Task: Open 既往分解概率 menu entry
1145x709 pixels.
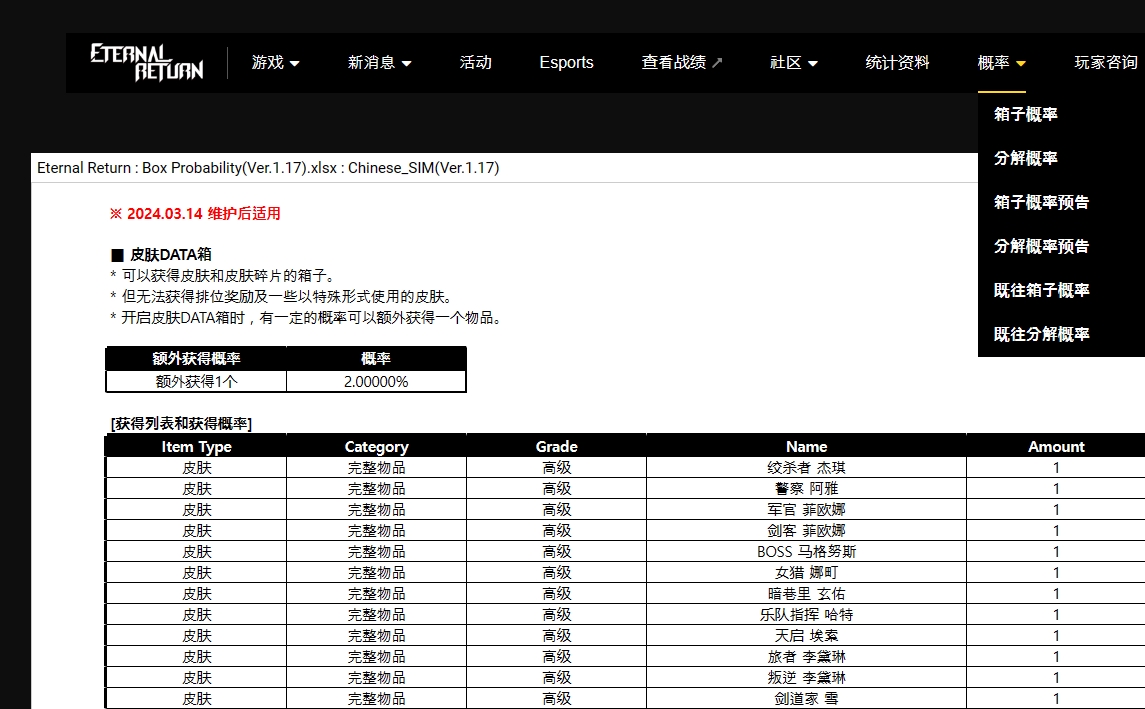Action: pos(1041,334)
